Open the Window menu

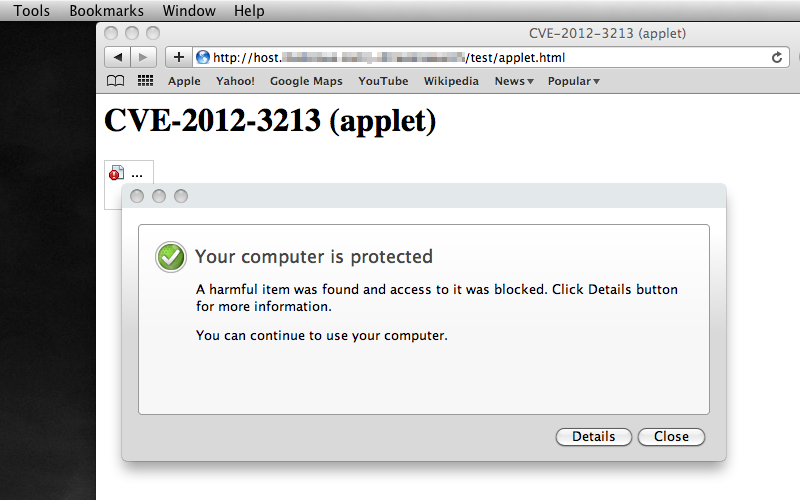click(189, 11)
